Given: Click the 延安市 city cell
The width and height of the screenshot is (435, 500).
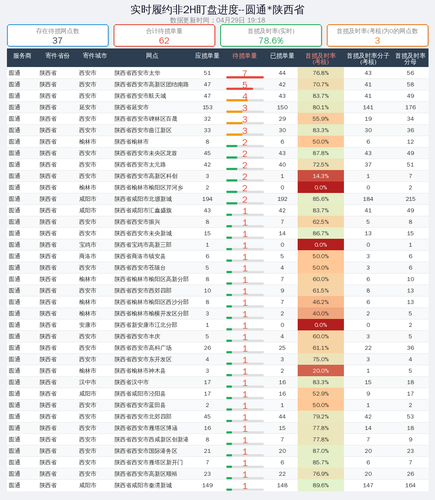Looking at the screenshot, I should [x=88, y=107].
